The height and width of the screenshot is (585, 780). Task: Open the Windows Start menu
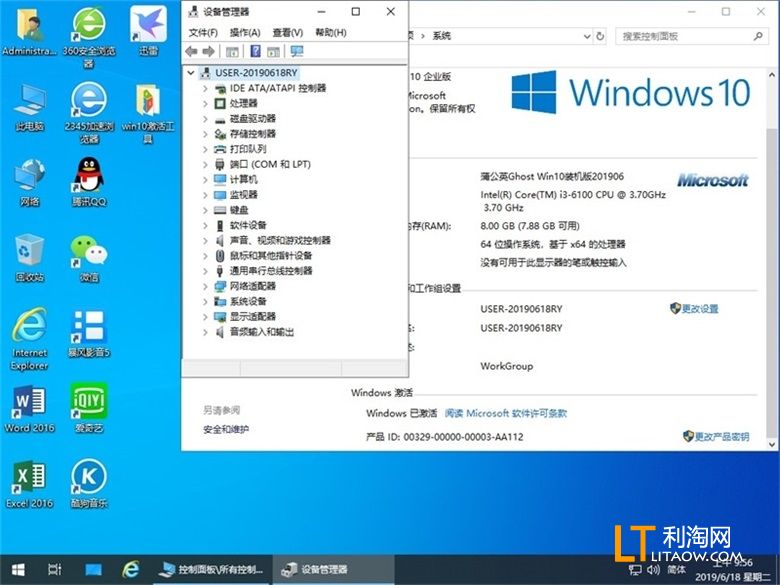coord(18,570)
